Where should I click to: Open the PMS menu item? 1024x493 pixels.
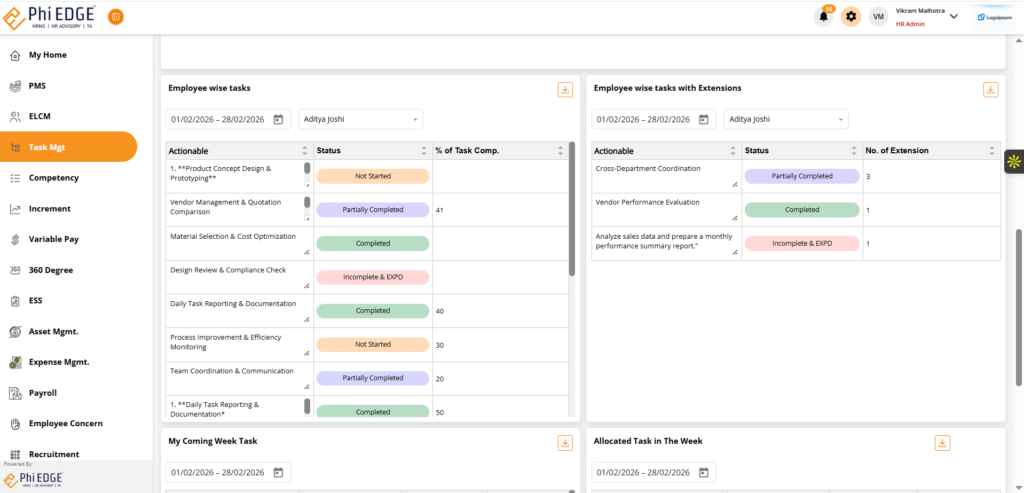click(x=37, y=86)
